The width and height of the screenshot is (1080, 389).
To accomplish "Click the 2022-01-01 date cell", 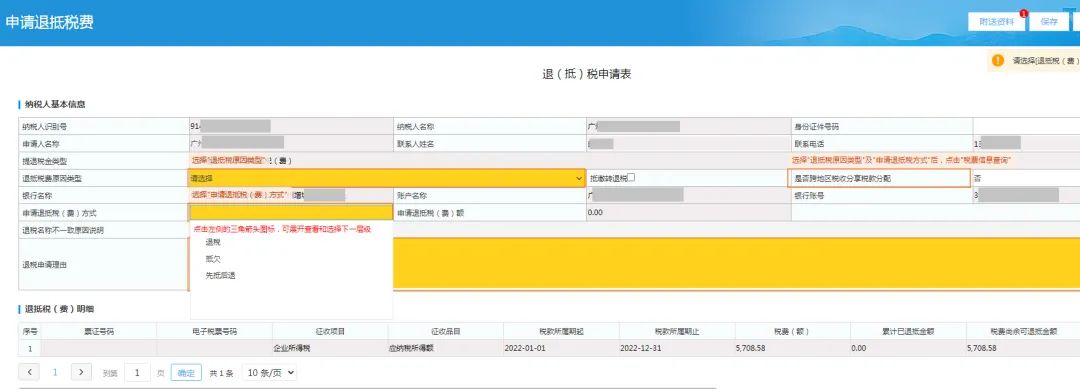I will click(x=561, y=348).
